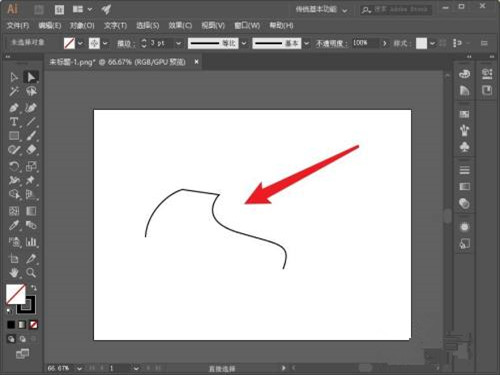Select the Line Segment tool
Viewport: 500px width, 375px height.
pos(31,122)
